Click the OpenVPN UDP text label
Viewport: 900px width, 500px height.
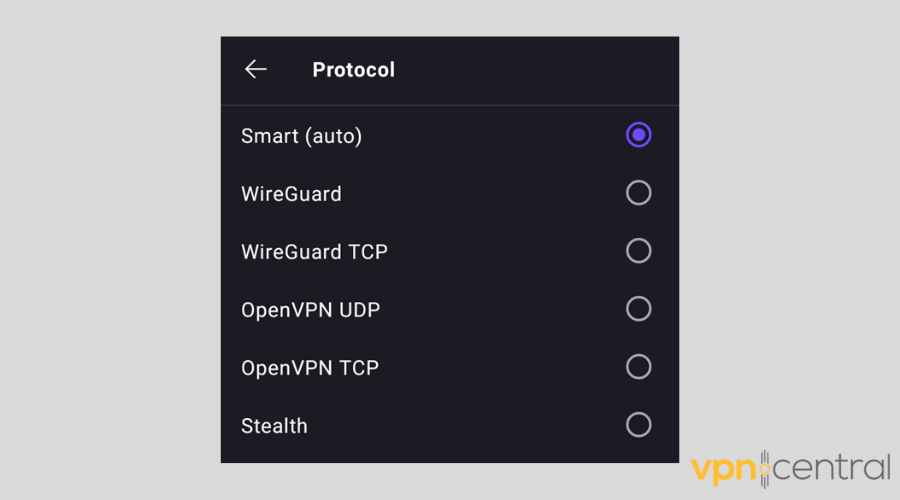click(x=310, y=310)
